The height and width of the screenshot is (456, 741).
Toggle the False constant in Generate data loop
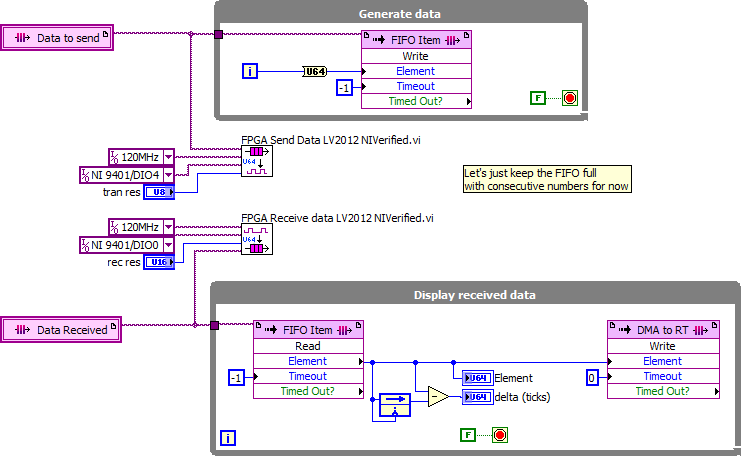[x=538, y=98]
